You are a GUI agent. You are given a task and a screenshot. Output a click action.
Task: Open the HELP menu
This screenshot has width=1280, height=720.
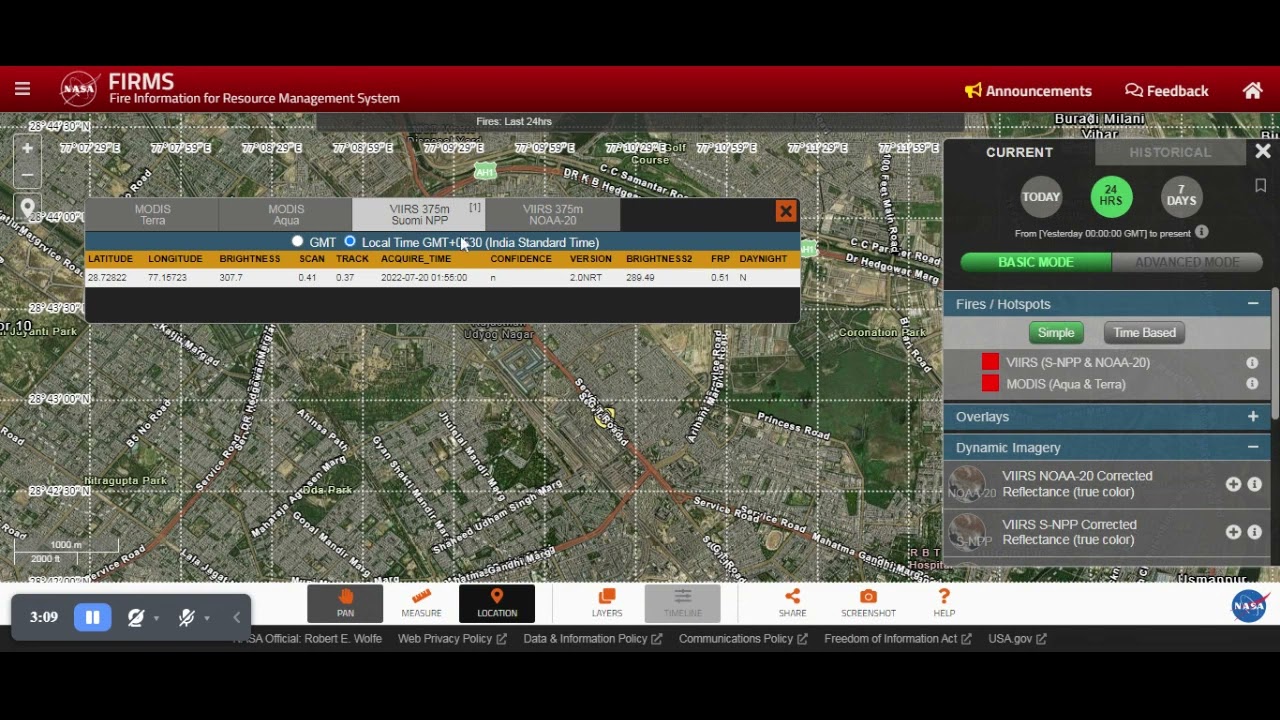click(x=944, y=603)
